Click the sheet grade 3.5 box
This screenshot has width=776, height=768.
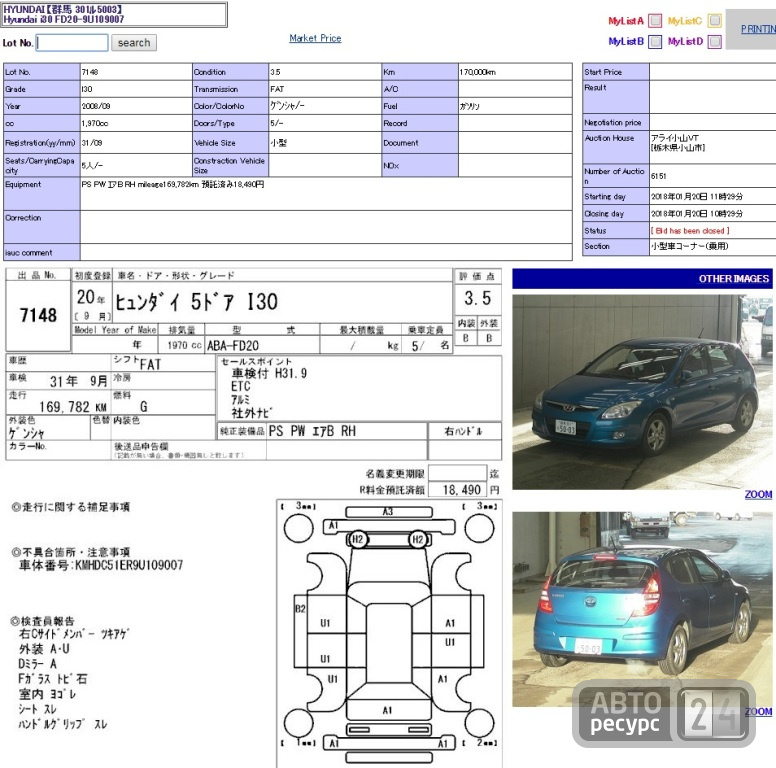pyautogui.click(x=478, y=298)
